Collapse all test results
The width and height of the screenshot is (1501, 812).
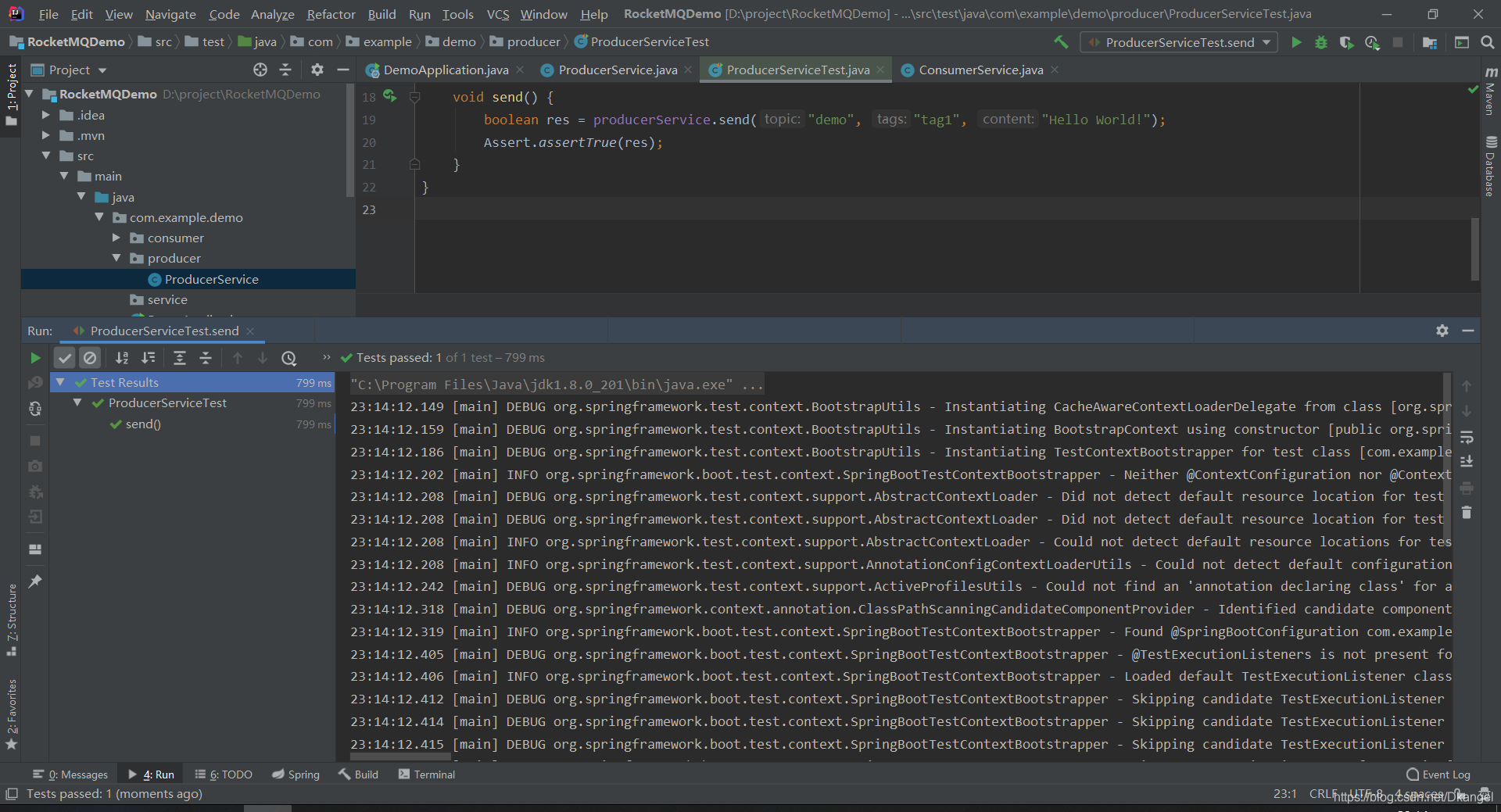click(x=206, y=358)
